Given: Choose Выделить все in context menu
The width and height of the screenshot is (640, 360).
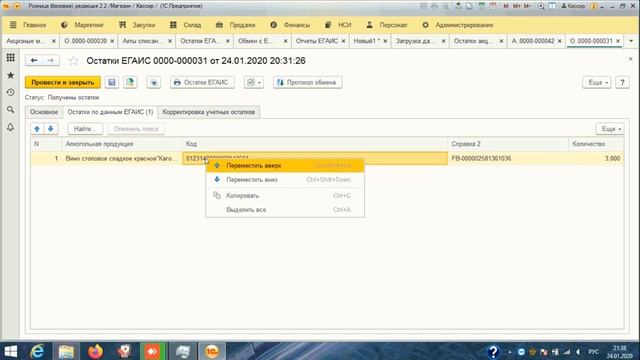Looking at the screenshot, I should [285, 210].
